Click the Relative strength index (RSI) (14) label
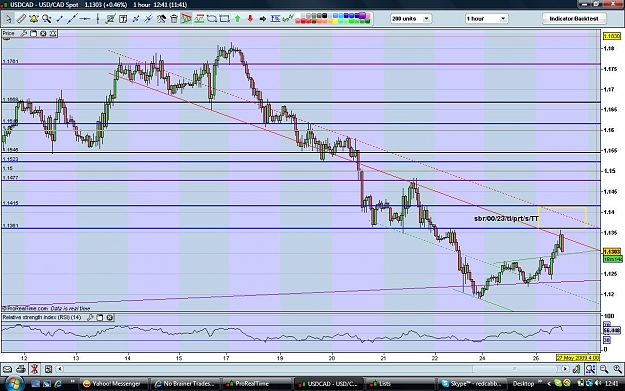Image resolution: width=625 pixels, height=391 pixels. pos(42,317)
